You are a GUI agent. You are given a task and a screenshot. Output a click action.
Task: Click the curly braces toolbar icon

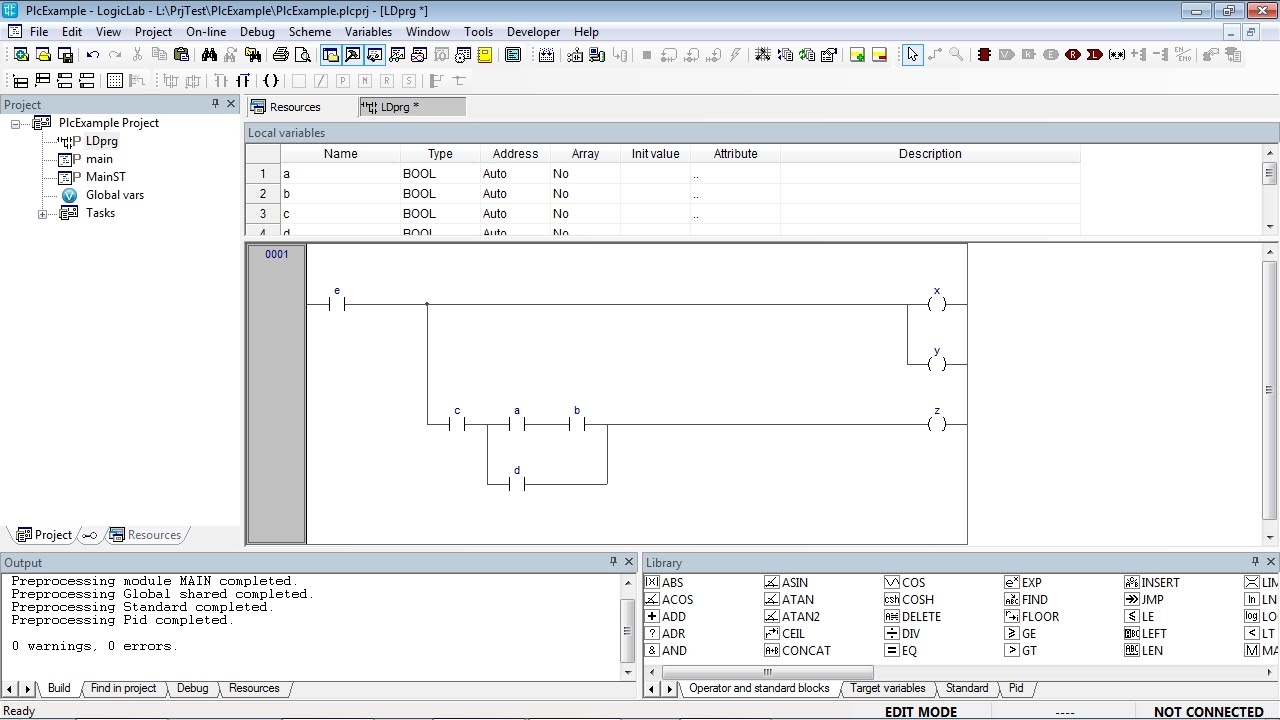[x=270, y=81]
